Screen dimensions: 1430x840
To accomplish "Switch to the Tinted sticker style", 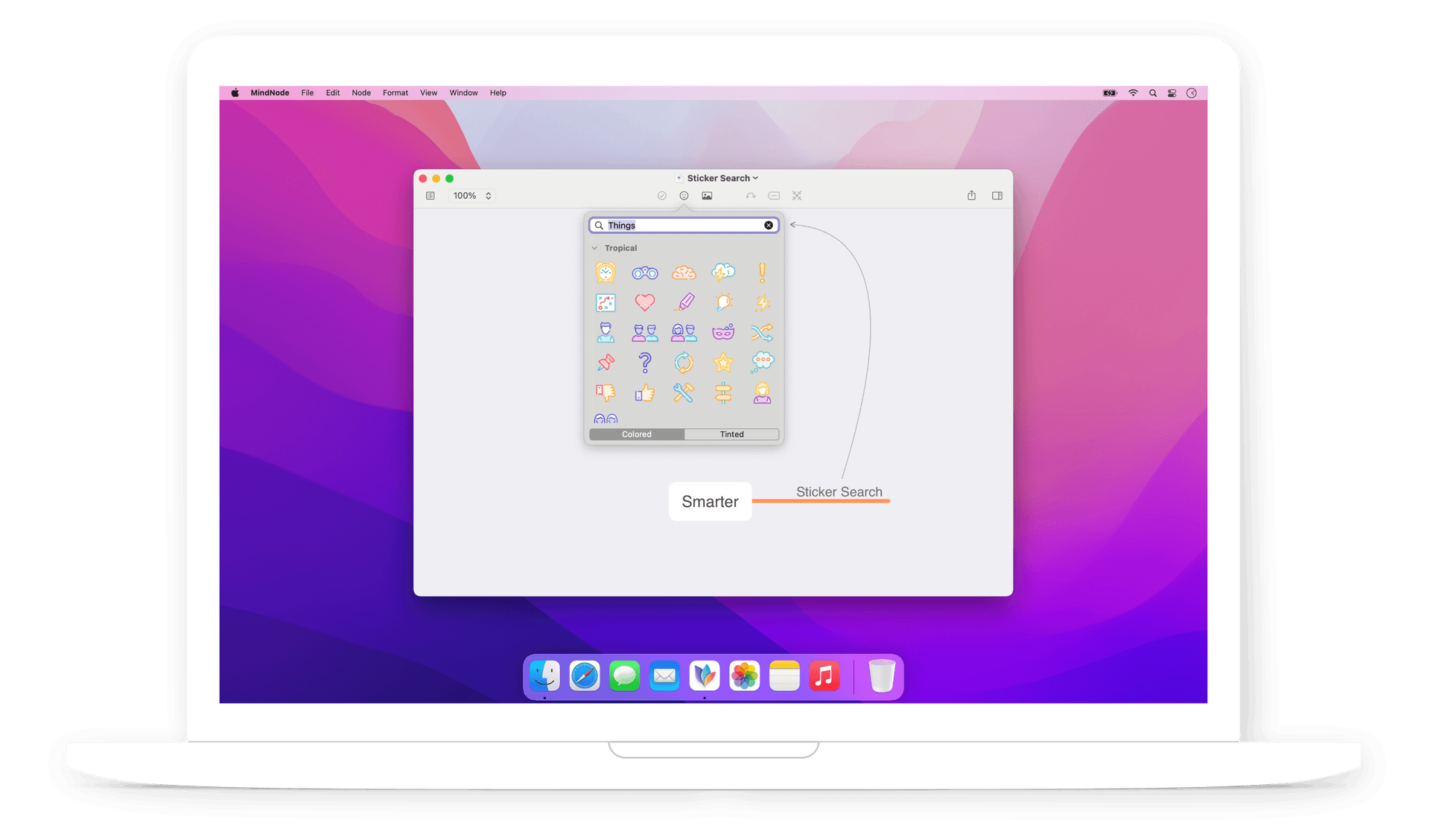I will pyautogui.click(x=731, y=434).
